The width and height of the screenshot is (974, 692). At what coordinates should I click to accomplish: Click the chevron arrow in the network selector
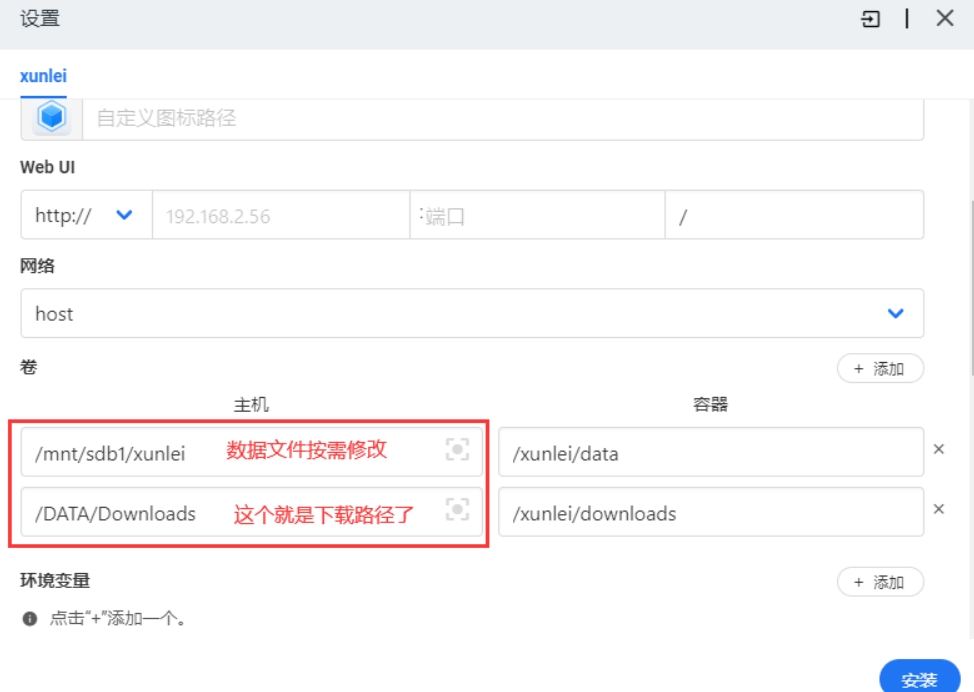[x=895, y=314]
